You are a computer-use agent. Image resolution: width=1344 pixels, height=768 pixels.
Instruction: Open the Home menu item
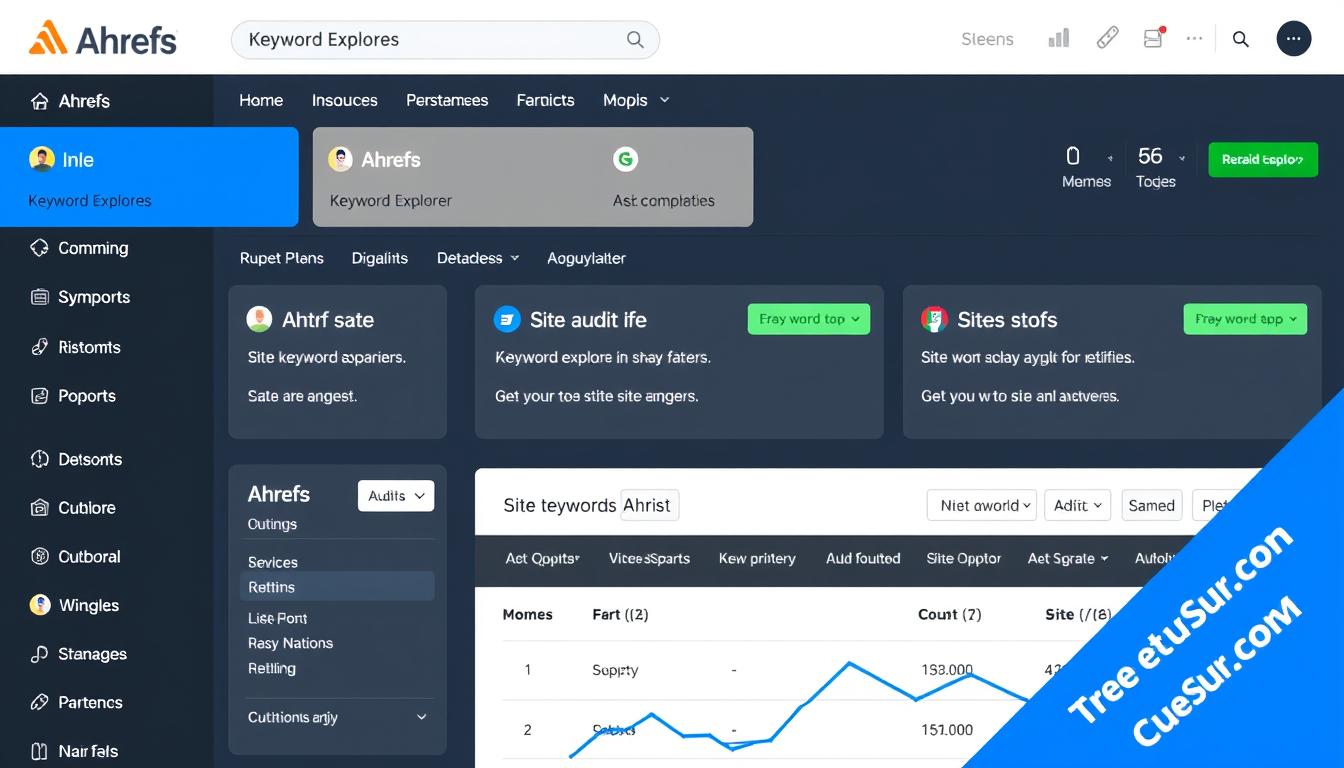tap(261, 100)
